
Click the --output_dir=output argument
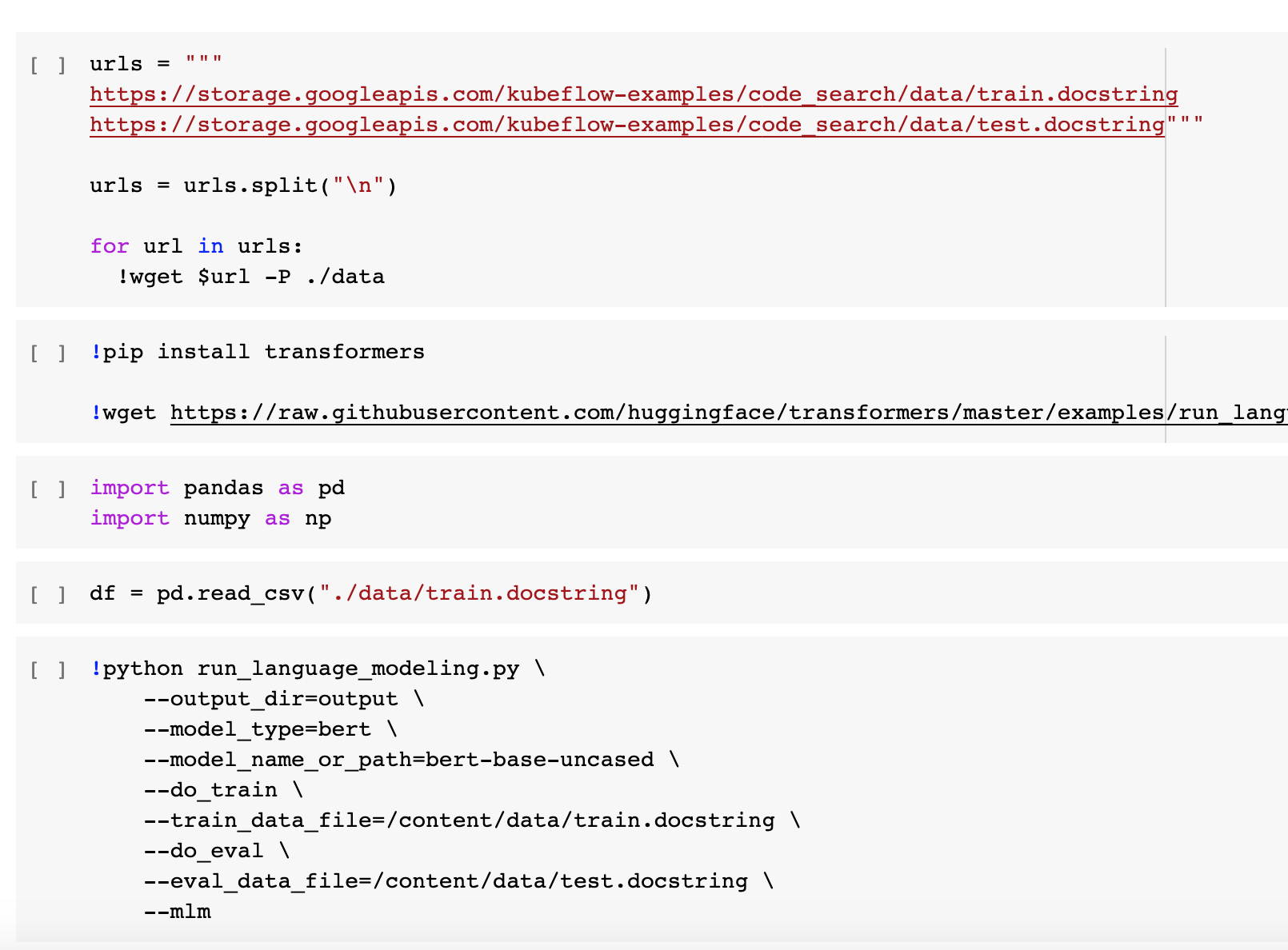[270, 699]
